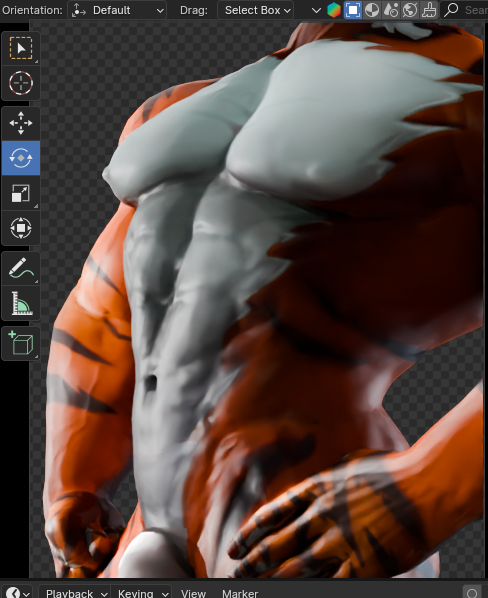488x598 pixels.
Task: Click the magnifier search field
Action: (464, 10)
